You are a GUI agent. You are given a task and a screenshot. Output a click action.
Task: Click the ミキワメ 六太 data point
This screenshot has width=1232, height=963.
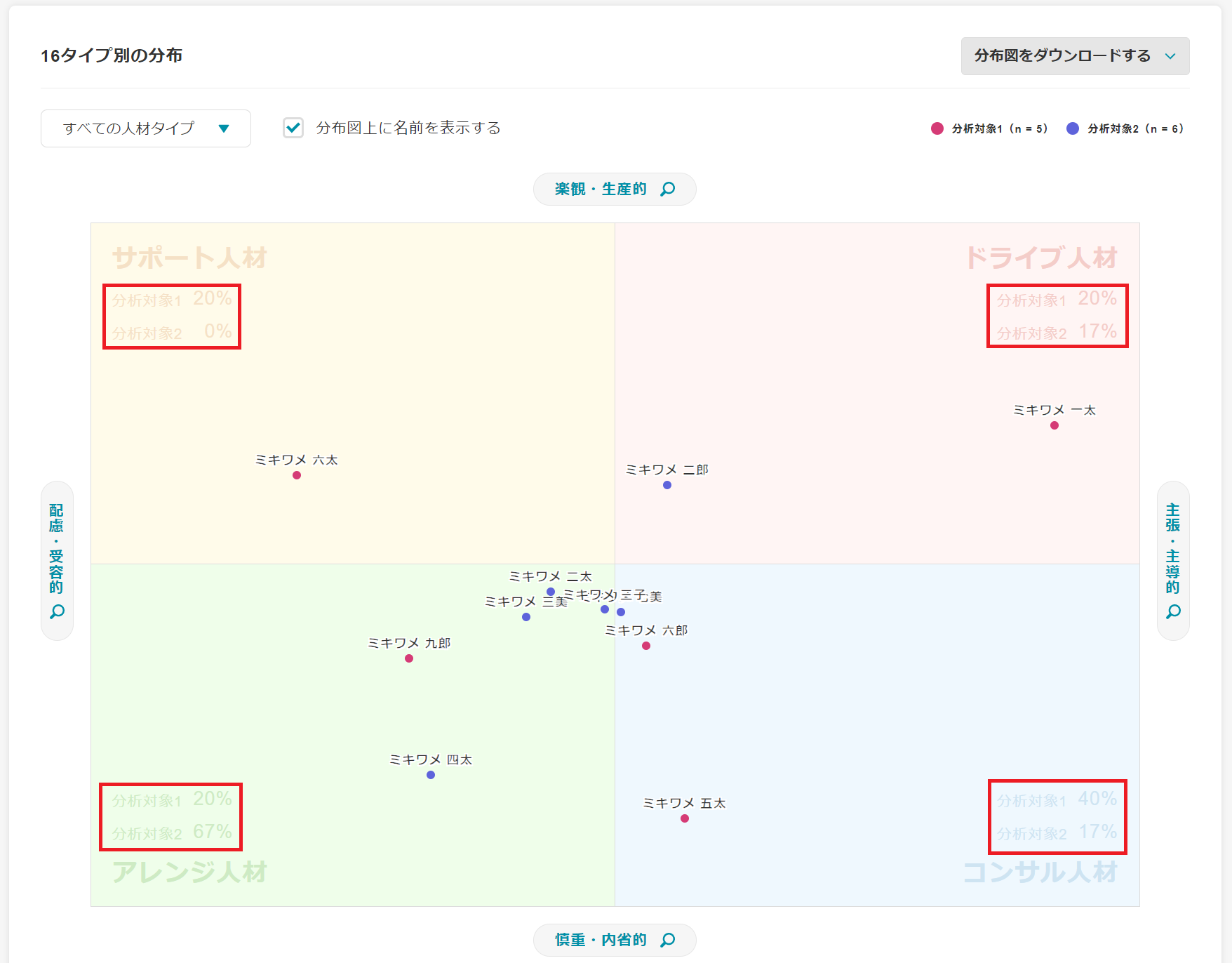point(296,474)
